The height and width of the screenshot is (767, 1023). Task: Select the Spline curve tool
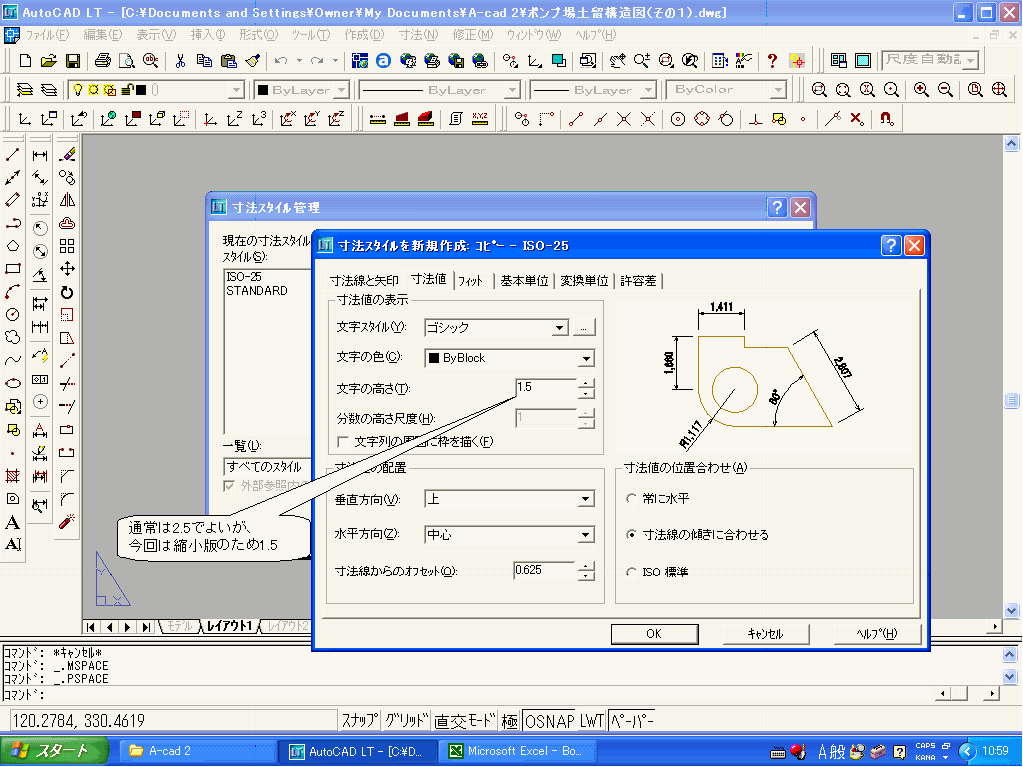click(x=12, y=360)
